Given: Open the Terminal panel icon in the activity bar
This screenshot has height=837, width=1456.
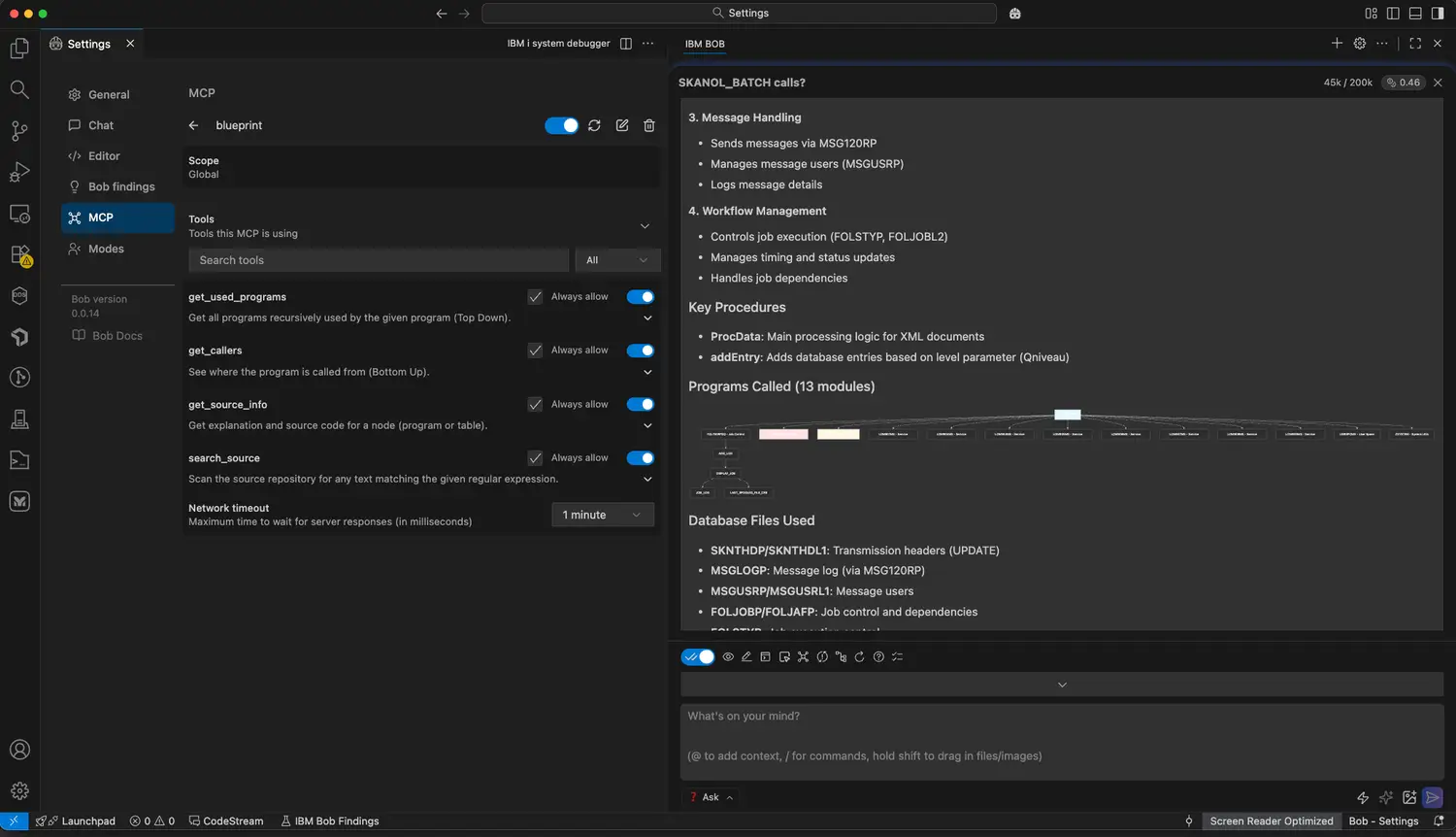Looking at the screenshot, I should click(x=19, y=460).
